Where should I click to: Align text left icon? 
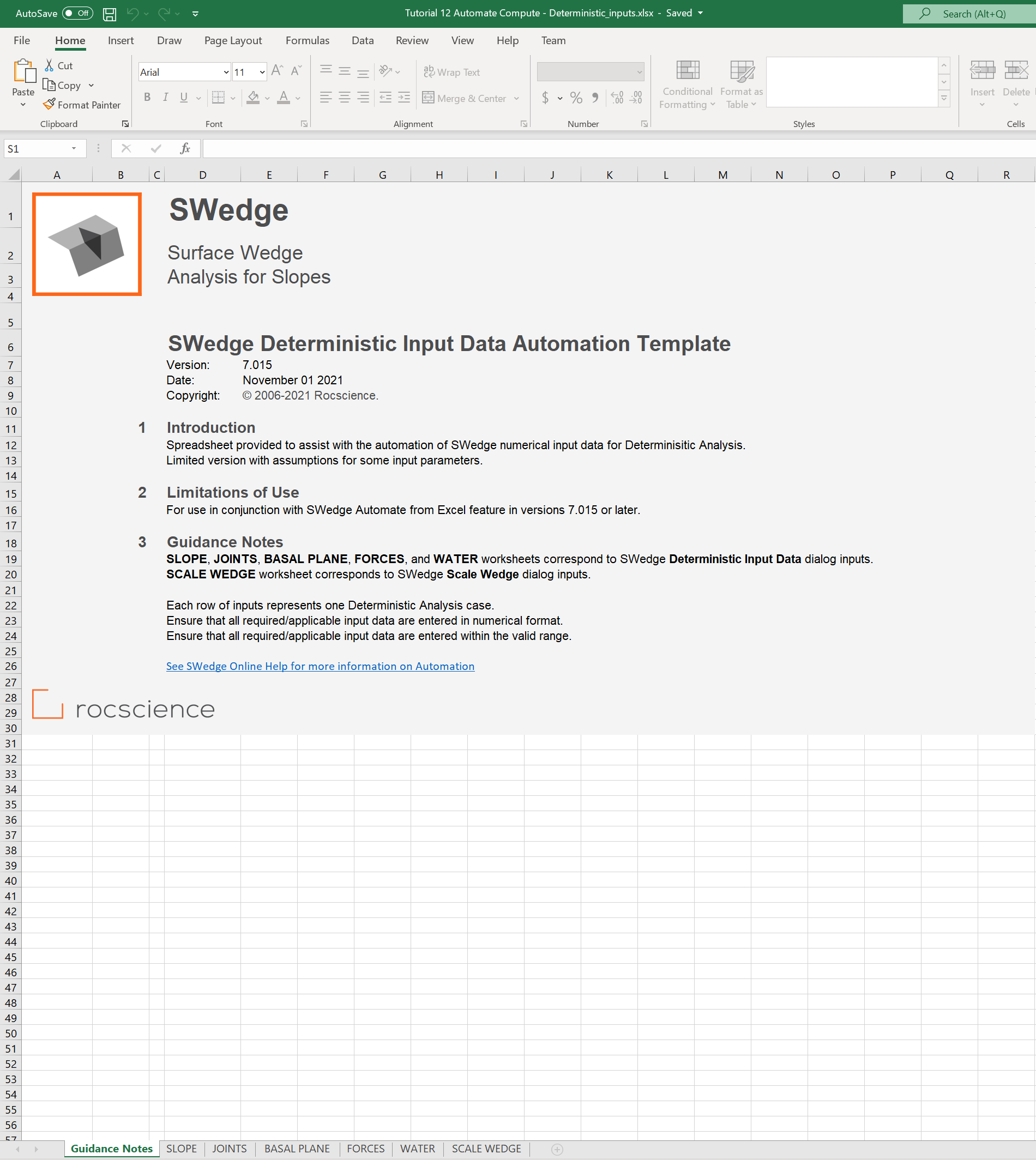[x=326, y=98]
